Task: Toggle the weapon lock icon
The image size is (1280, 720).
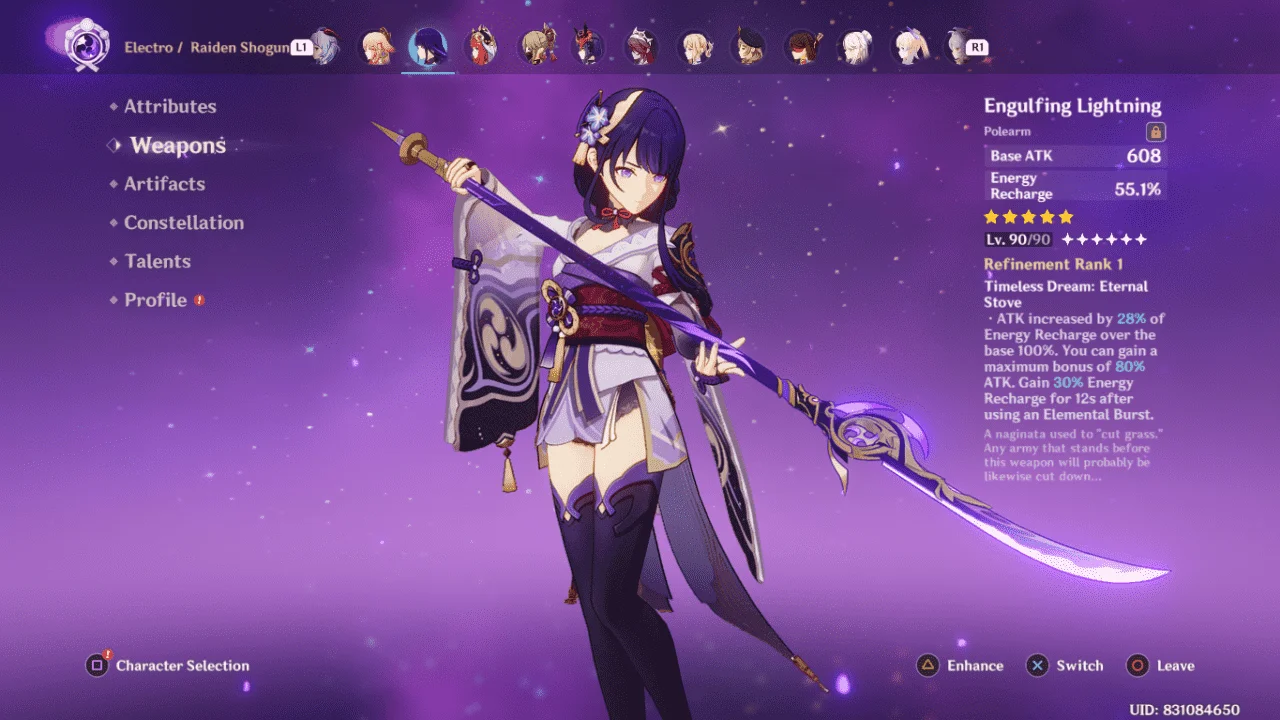Action: click(x=1156, y=131)
